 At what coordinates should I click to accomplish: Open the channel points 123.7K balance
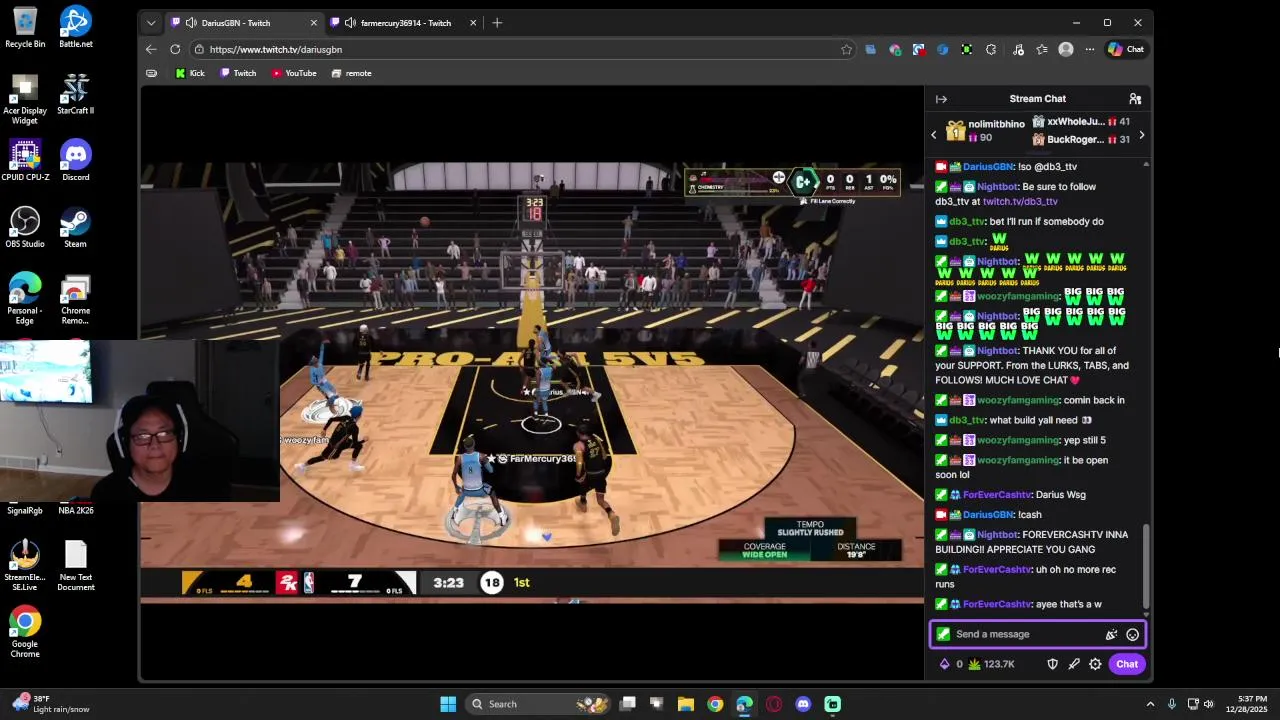point(991,664)
